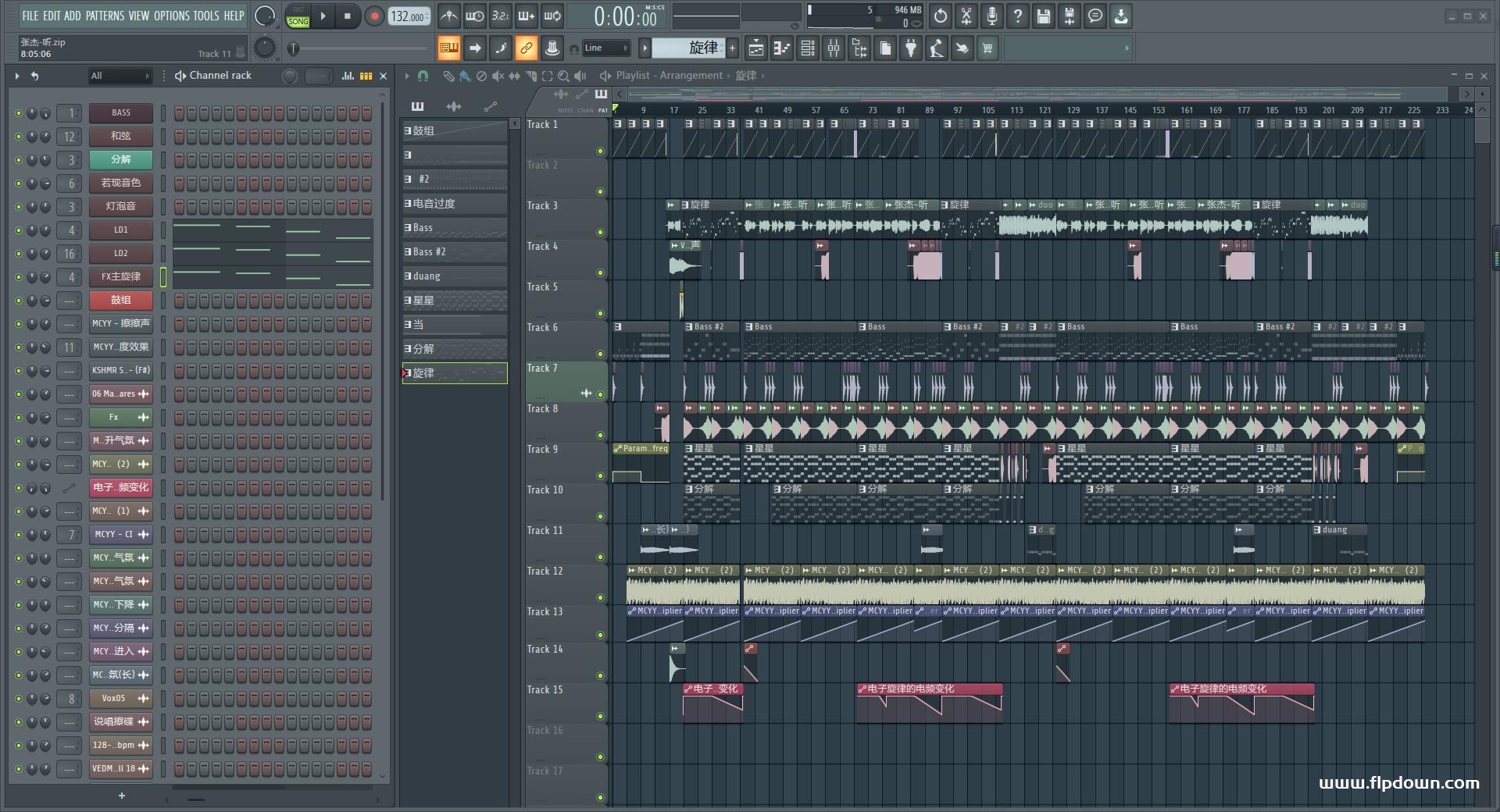Export audio with the render icon
Screen dimensions: 1500x812
click(1070, 16)
